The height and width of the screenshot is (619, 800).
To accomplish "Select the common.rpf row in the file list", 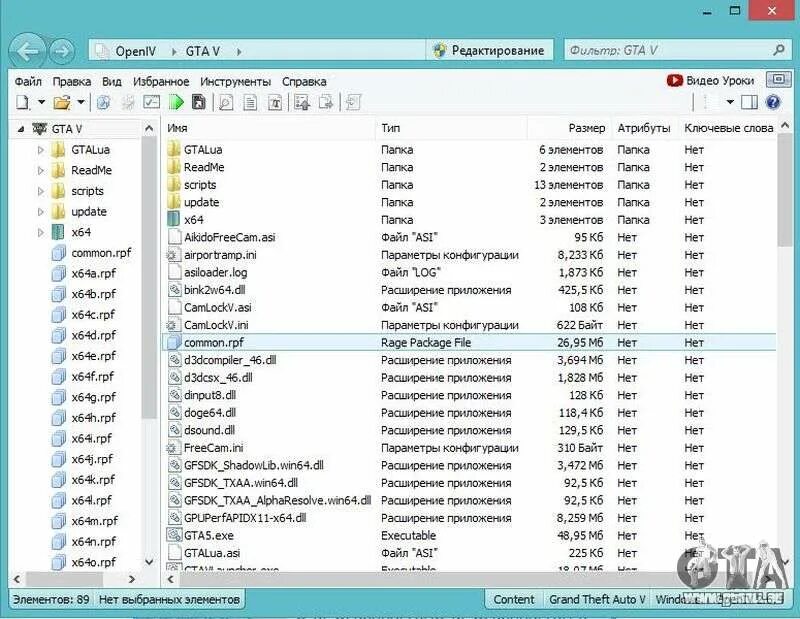I will coord(469,342).
